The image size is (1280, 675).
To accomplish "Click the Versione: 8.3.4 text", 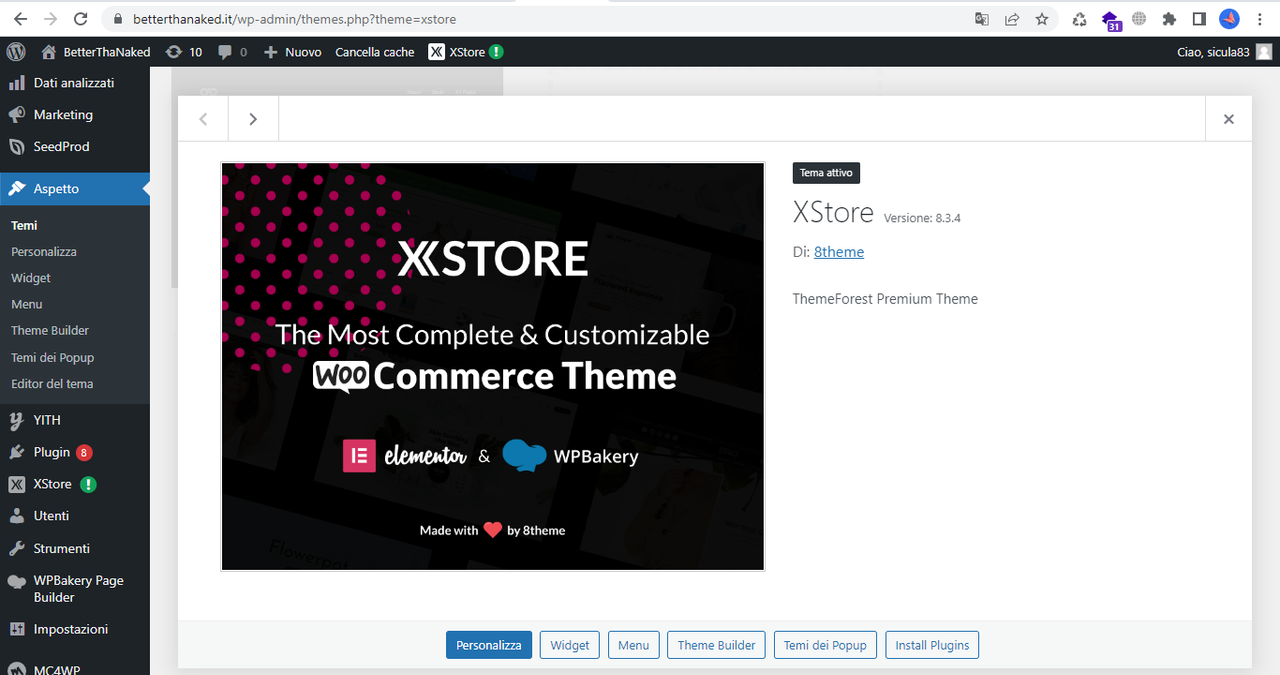I will 922,218.
